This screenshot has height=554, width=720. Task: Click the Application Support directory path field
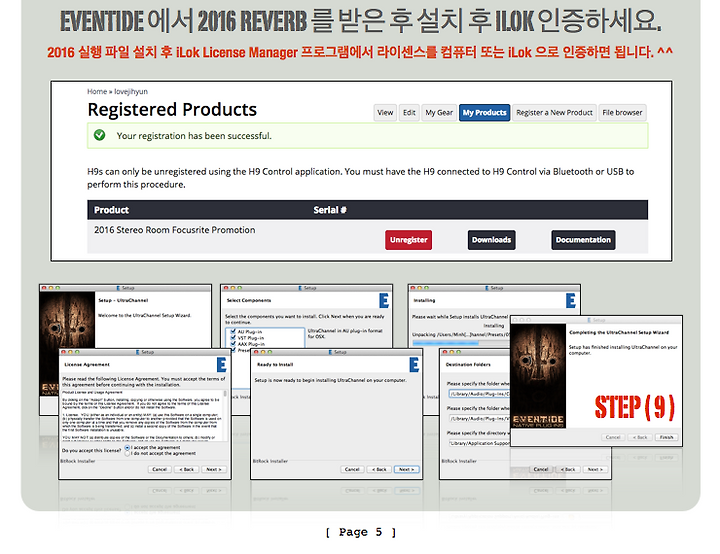pyautogui.click(x=479, y=443)
